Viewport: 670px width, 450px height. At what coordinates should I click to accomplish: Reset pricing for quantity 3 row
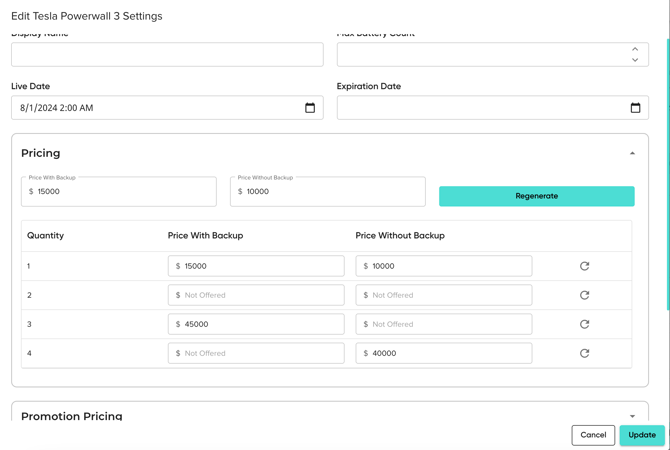[584, 324]
